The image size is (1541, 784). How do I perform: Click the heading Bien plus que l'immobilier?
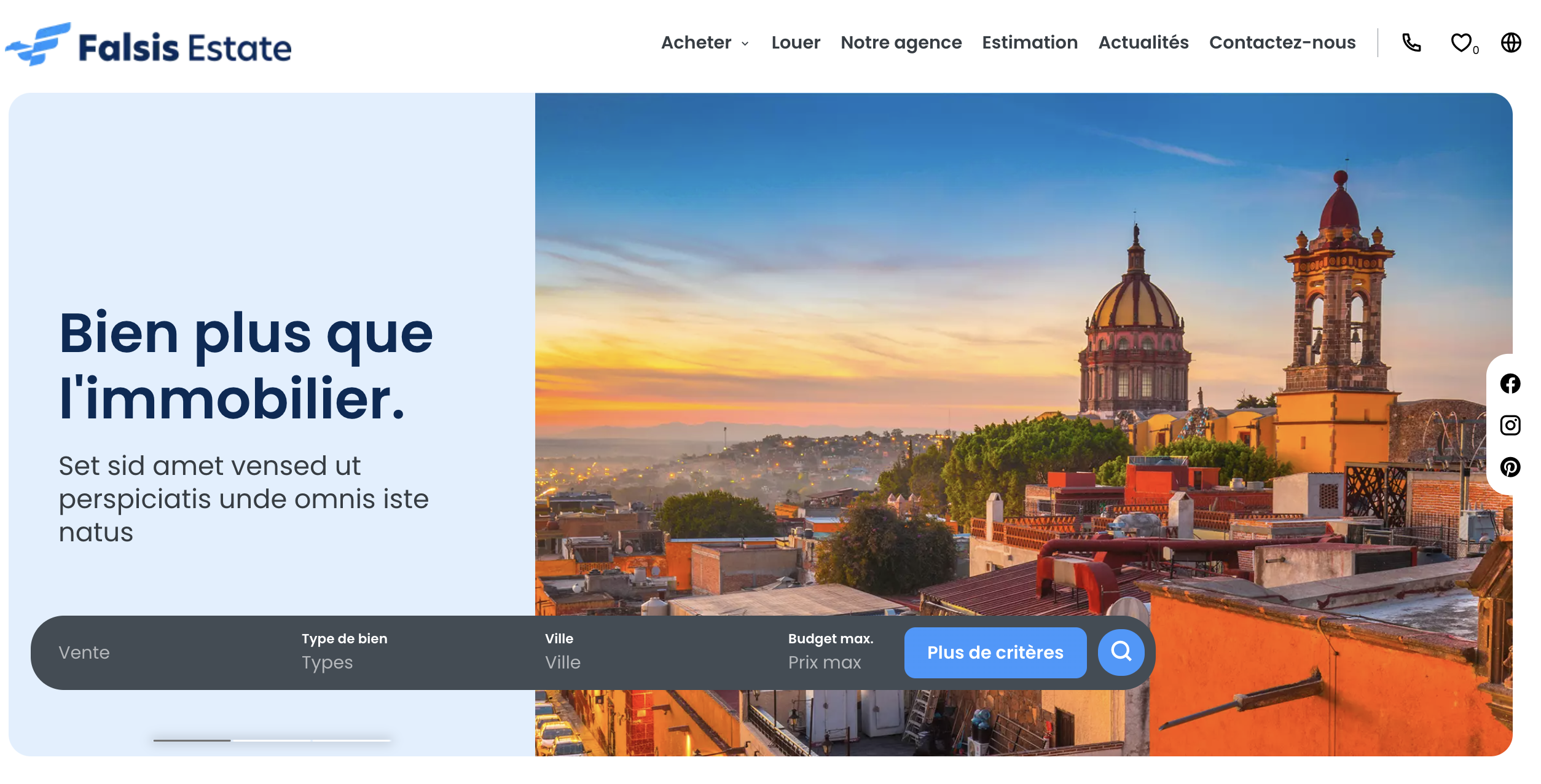pos(246,365)
